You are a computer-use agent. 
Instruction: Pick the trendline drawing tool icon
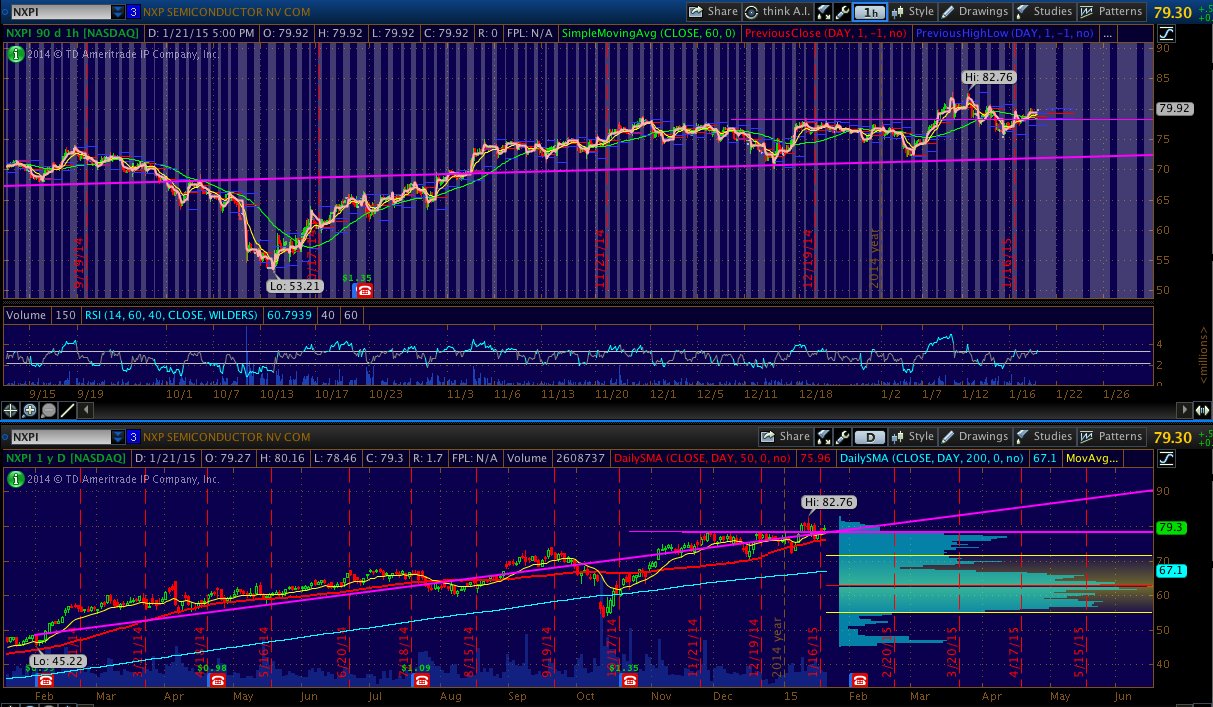pyautogui.click(x=68, y=410)
